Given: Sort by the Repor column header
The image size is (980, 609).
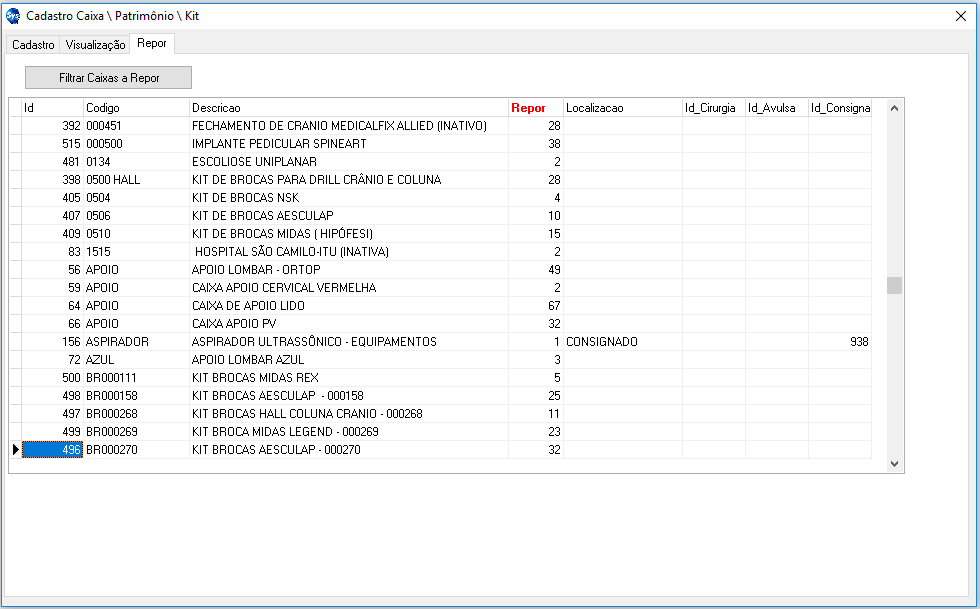Looking at the screenshot, I should (529, 108).
